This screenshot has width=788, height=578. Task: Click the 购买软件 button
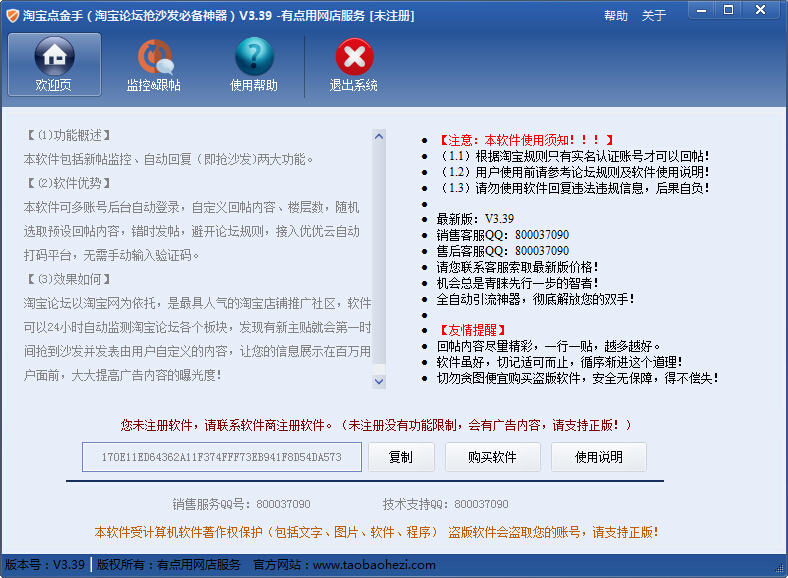click(x=492, y=457)
